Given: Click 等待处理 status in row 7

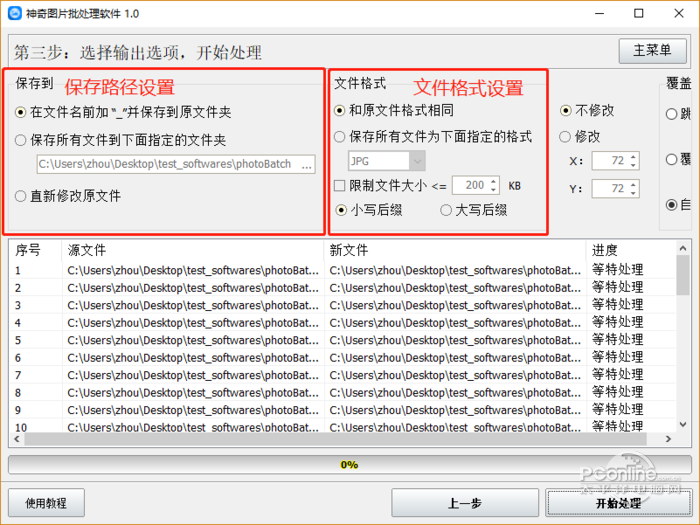Looking at the screenshot, I should [x=617, y=375].
